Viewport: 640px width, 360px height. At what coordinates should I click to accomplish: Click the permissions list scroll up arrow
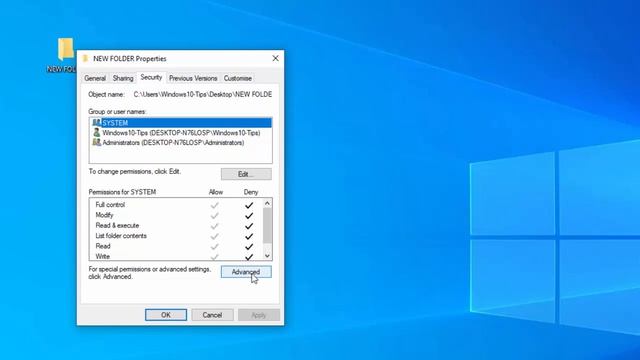tap(267, 203)
